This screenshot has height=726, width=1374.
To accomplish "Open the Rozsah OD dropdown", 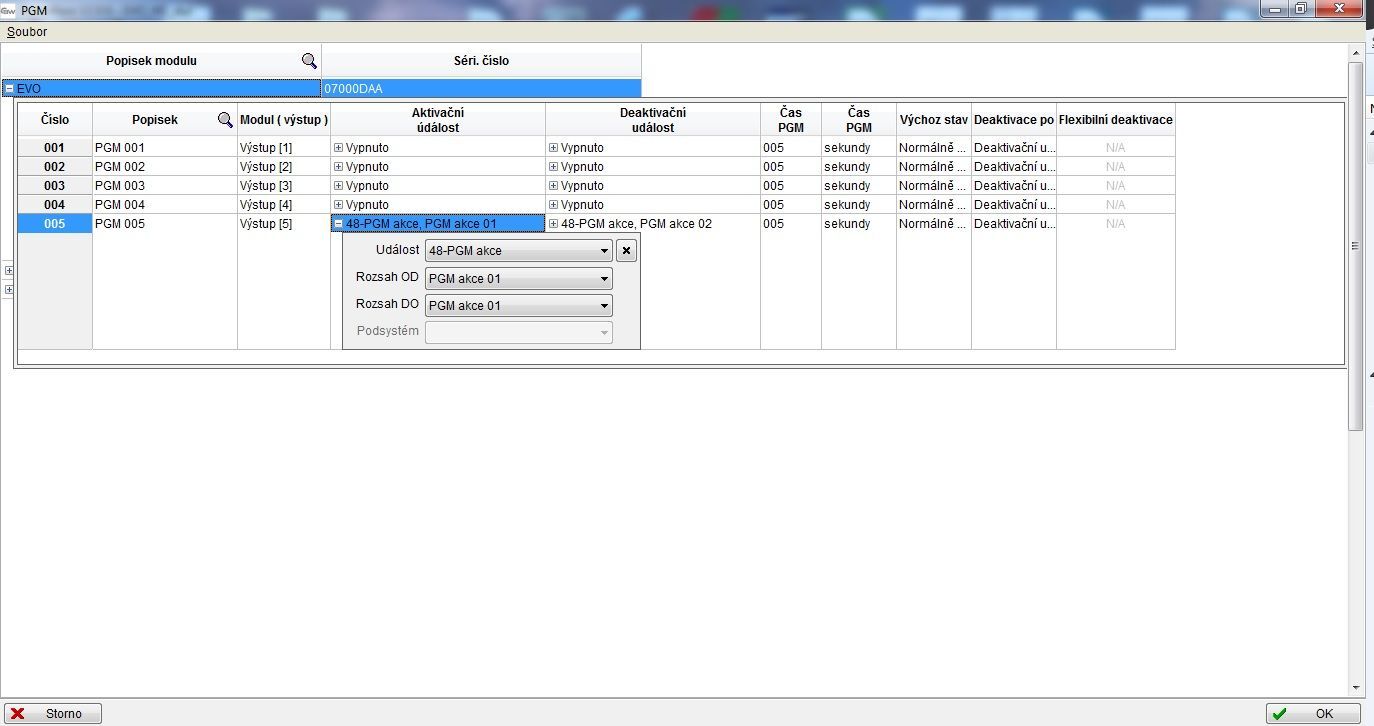I will 604,279.
